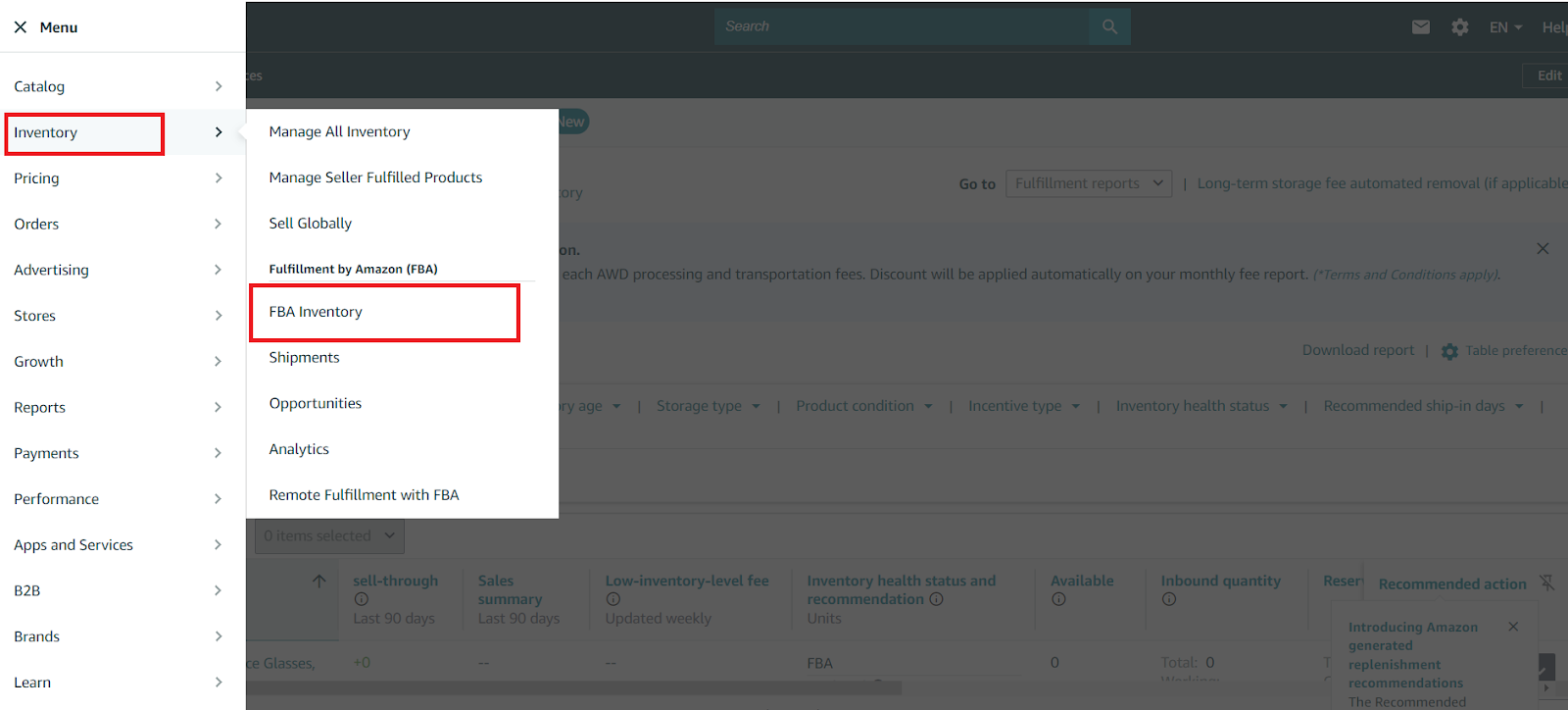Close the menu with the X icon
Image resolution: width=1568 pixels, height=710 pixels.
click(x=21, y=27)
